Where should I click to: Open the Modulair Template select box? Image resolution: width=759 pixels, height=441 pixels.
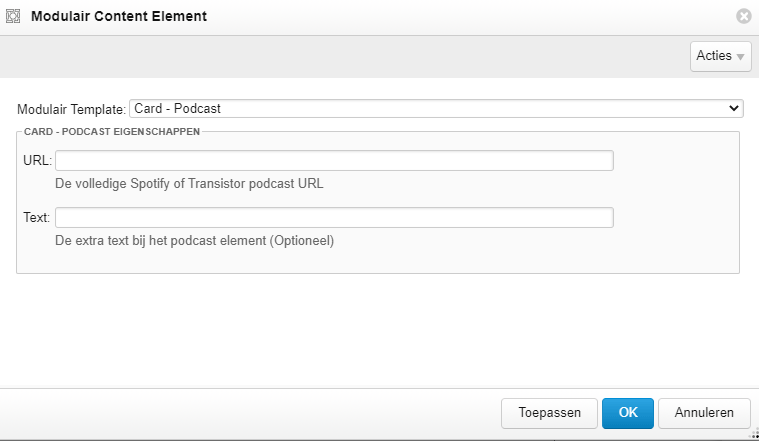point(436,108)
